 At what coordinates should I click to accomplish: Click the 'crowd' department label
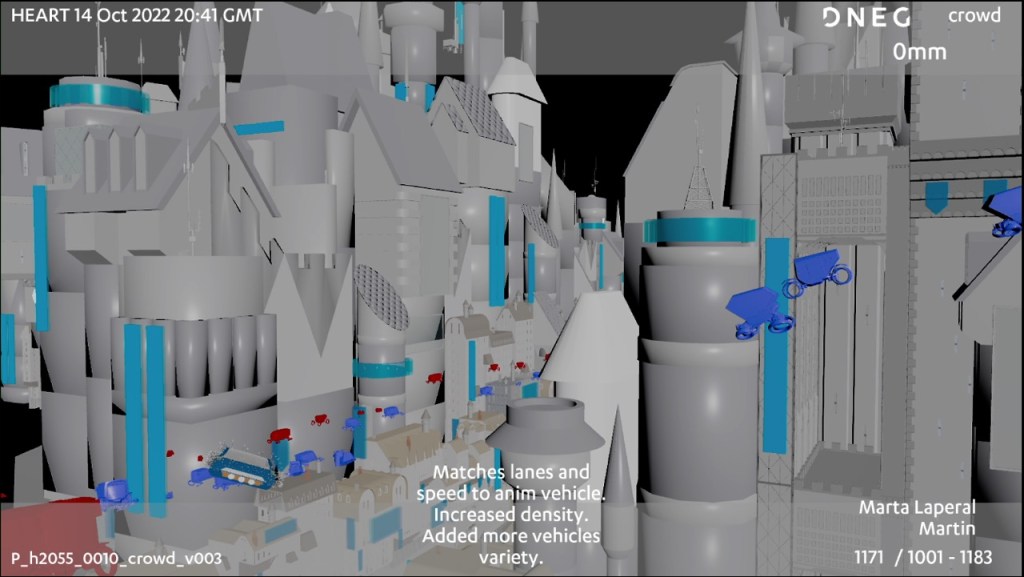973,16
